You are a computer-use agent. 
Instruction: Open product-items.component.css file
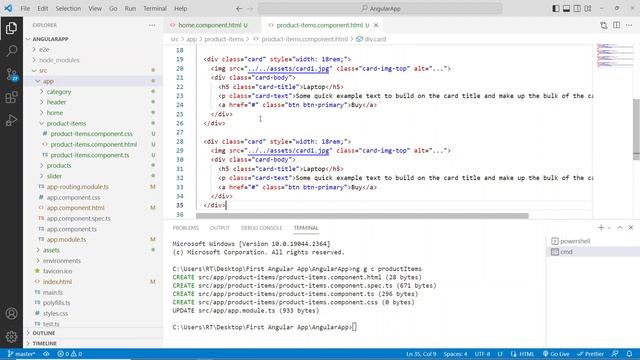pyautogui.click(x=93, y=134)
